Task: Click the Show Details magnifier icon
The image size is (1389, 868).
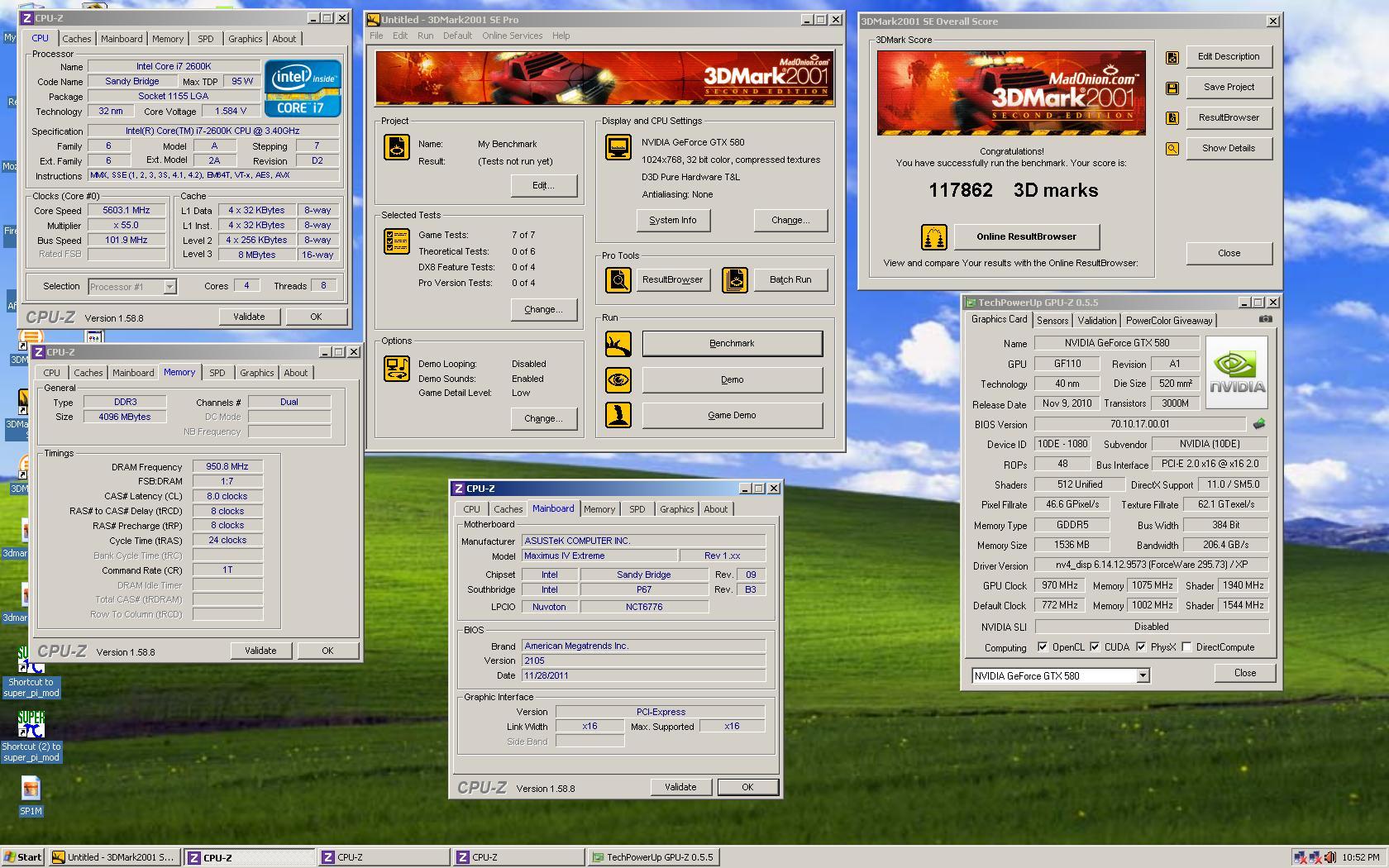Action: [1172, 149]
